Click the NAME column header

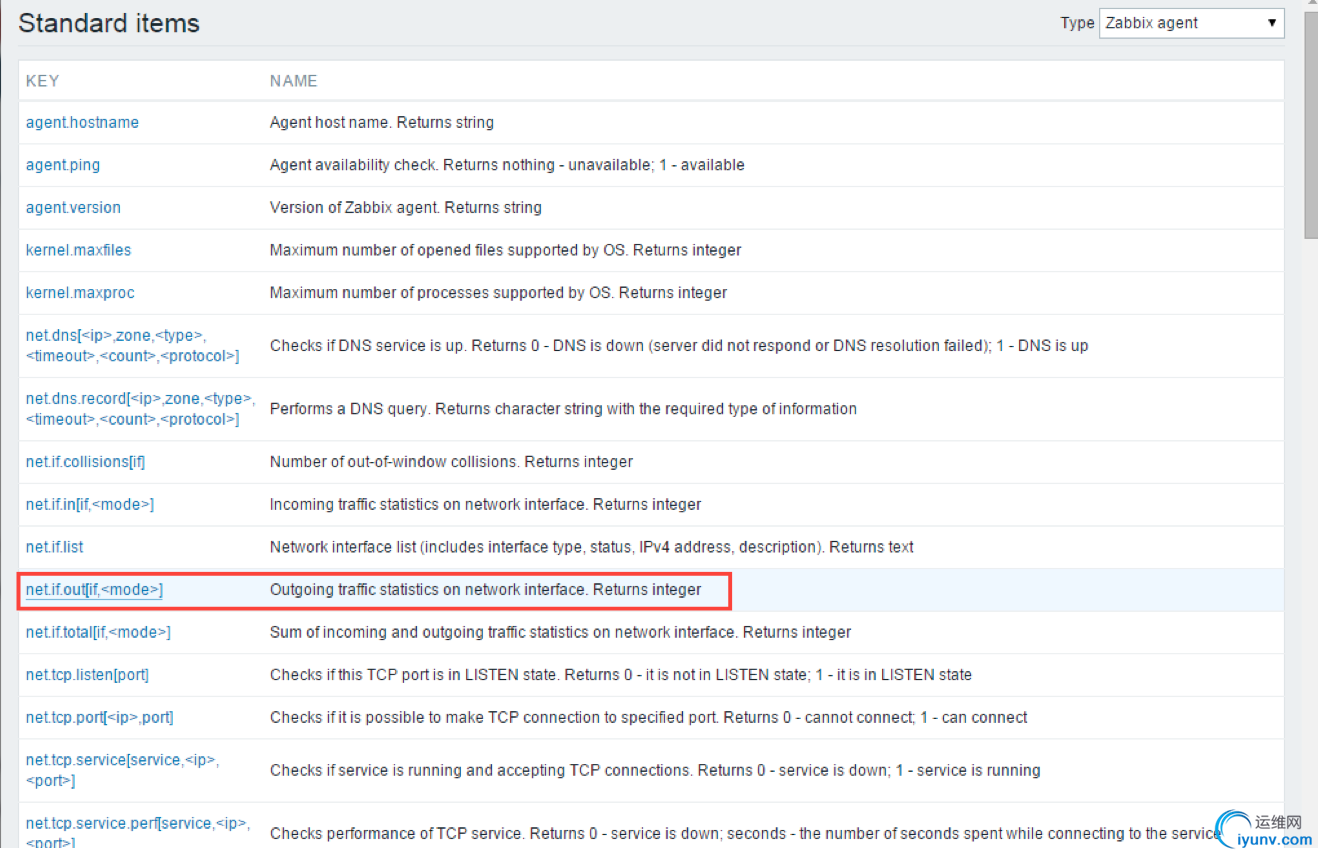(x=293, y=81)
